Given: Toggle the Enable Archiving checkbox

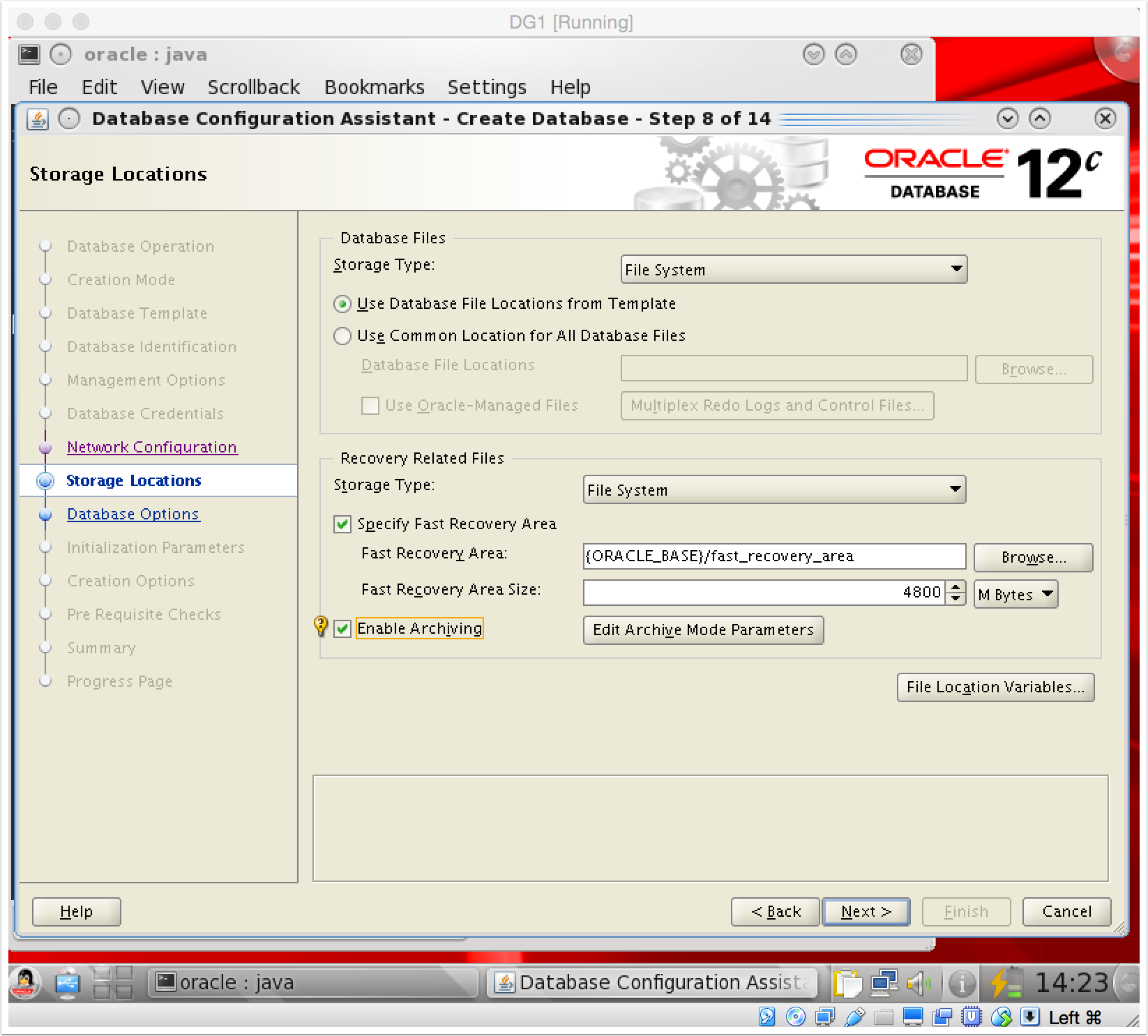Looking at the screenshot, I should click(x=342, y=629).
